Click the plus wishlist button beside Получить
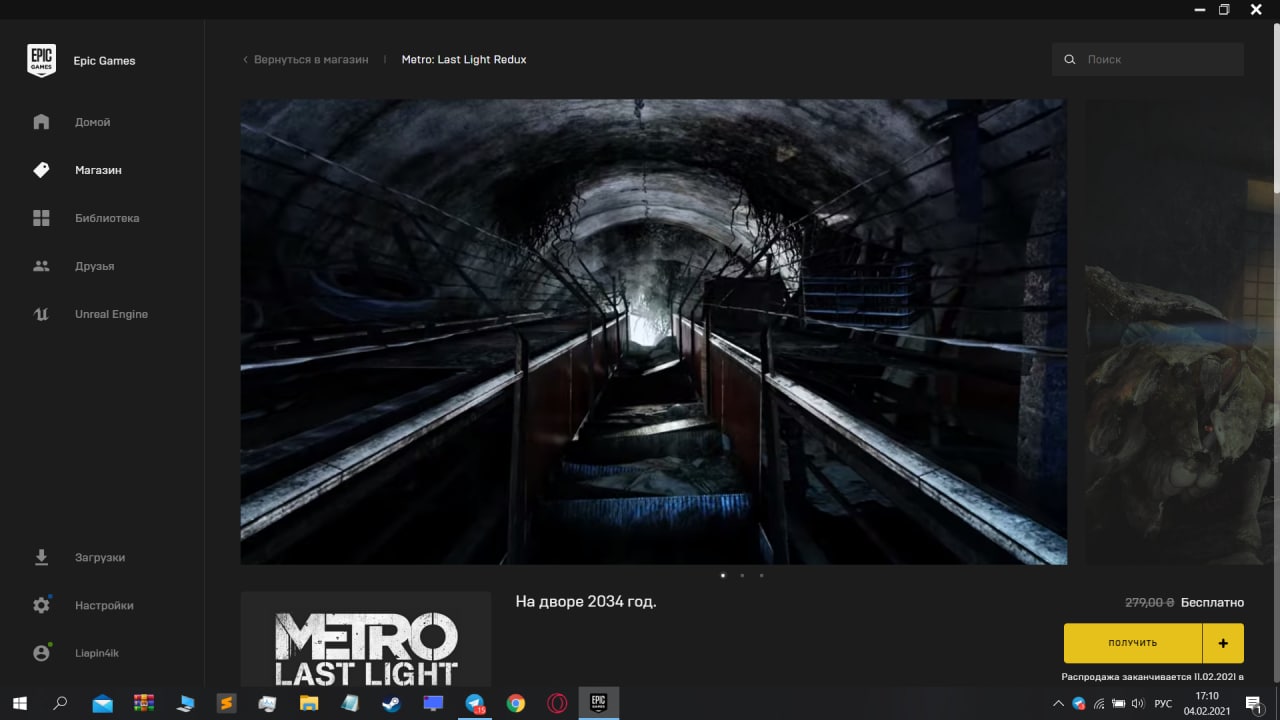The image size is (1280, 720). pyautogui.click(x=1224, y=643)
